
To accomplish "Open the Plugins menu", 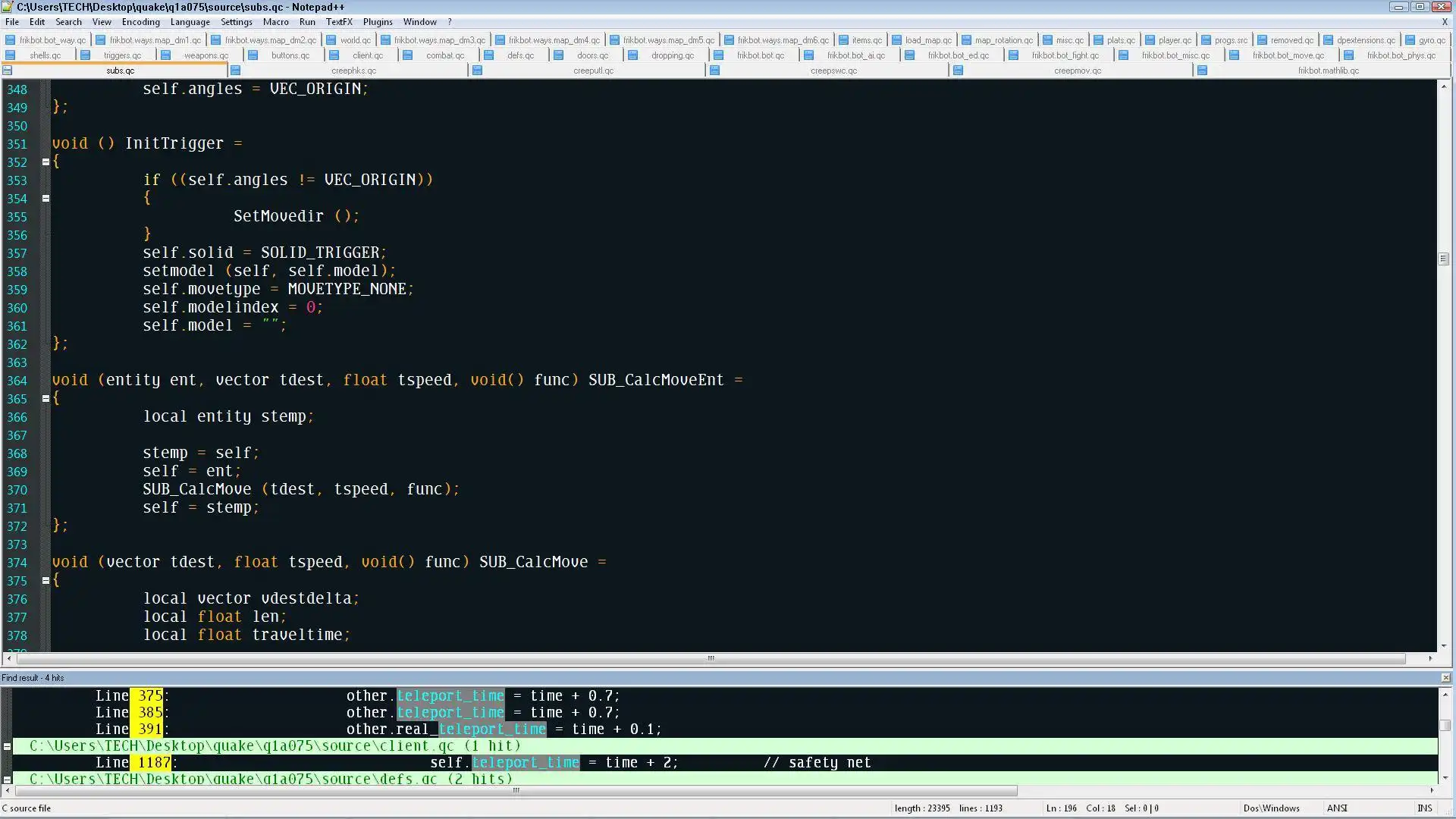I will coord(378,22).
